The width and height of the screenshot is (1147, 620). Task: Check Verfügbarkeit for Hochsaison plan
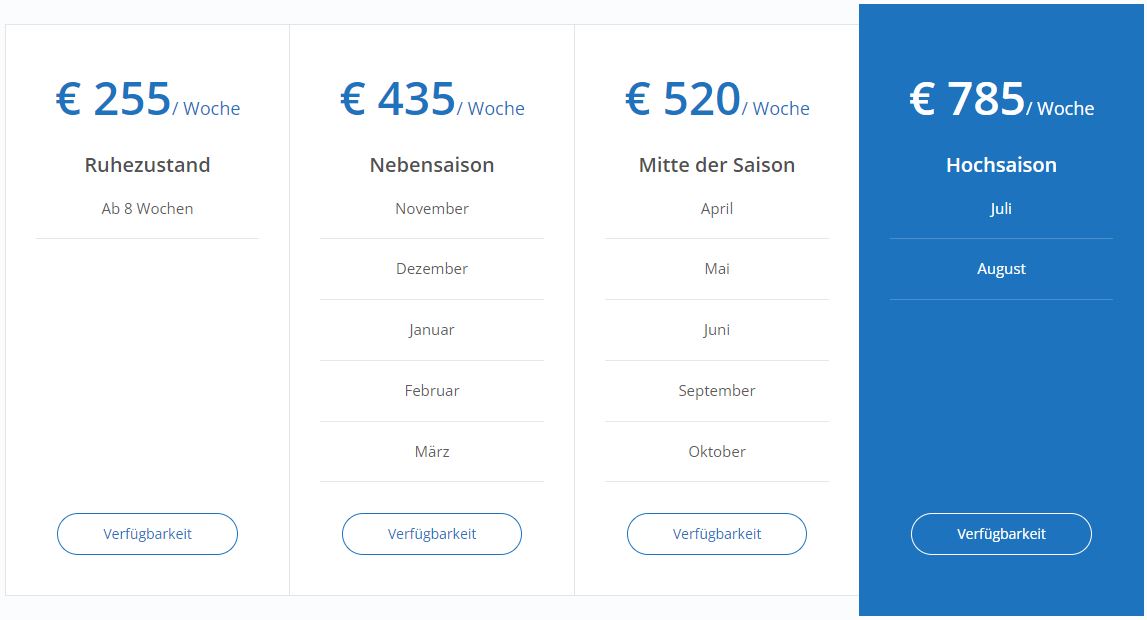point(1001,534)
